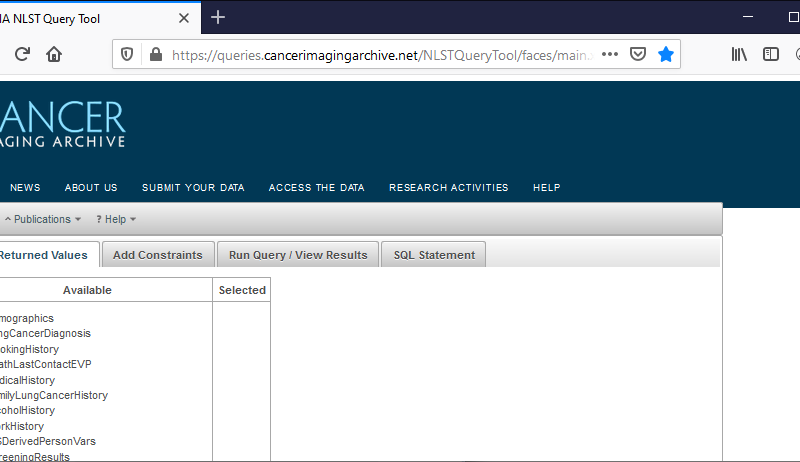Save page to Pocket icon
This screenshot has height=462, width=800.
click(638, 54)
